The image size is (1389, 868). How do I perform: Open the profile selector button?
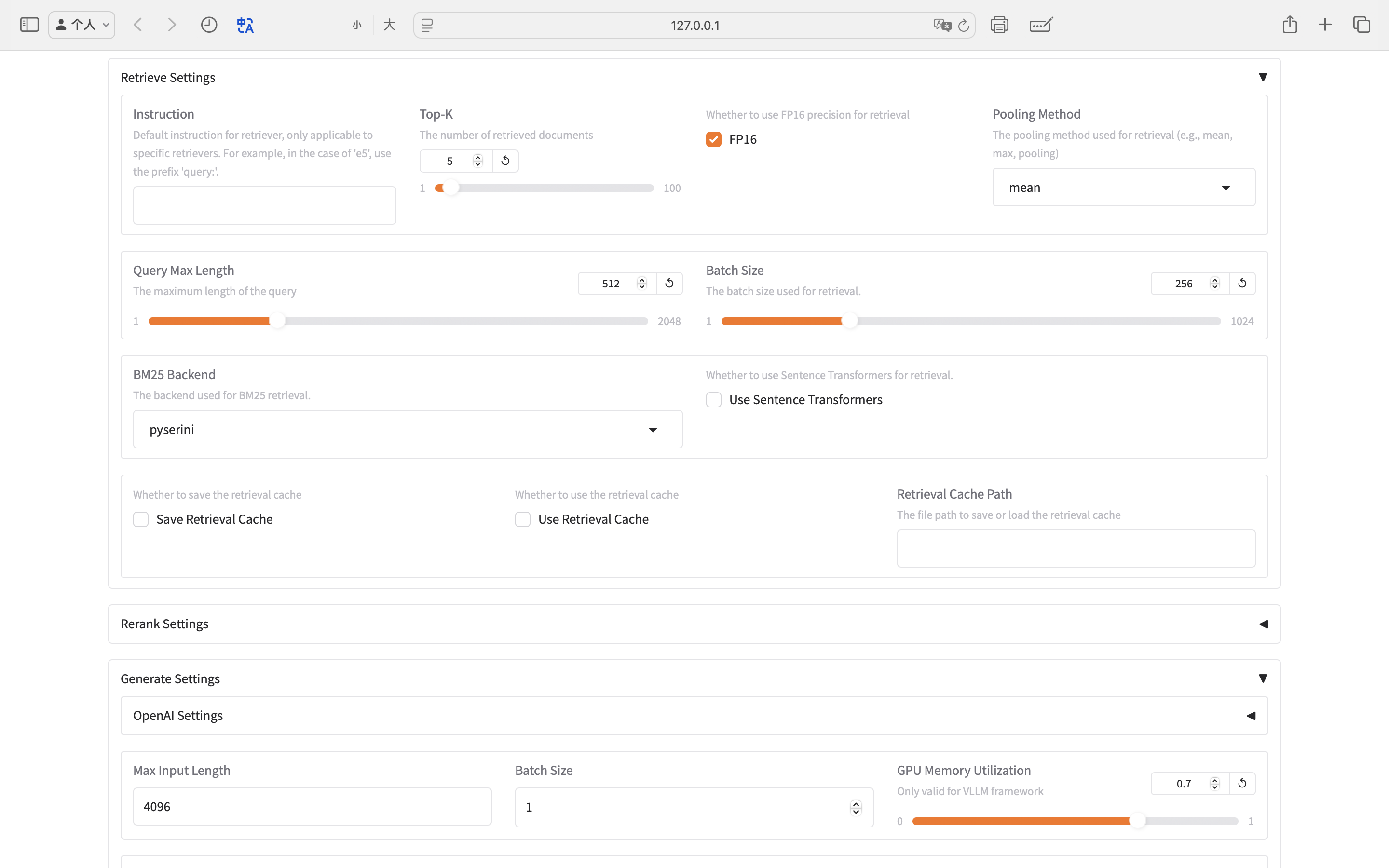tap(82, 25)
